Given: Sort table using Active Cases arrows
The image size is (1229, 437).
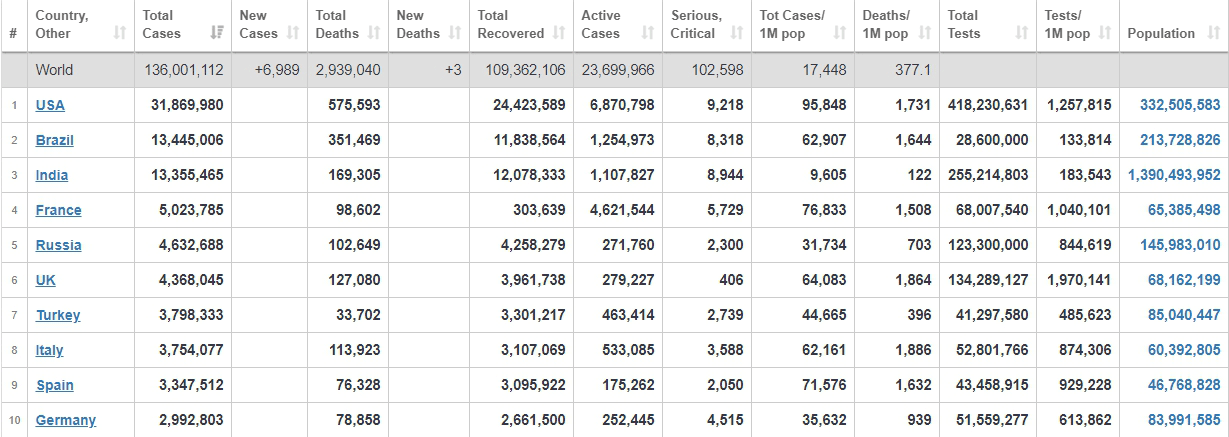Looking at the screenshot, I should coord(648,34).
